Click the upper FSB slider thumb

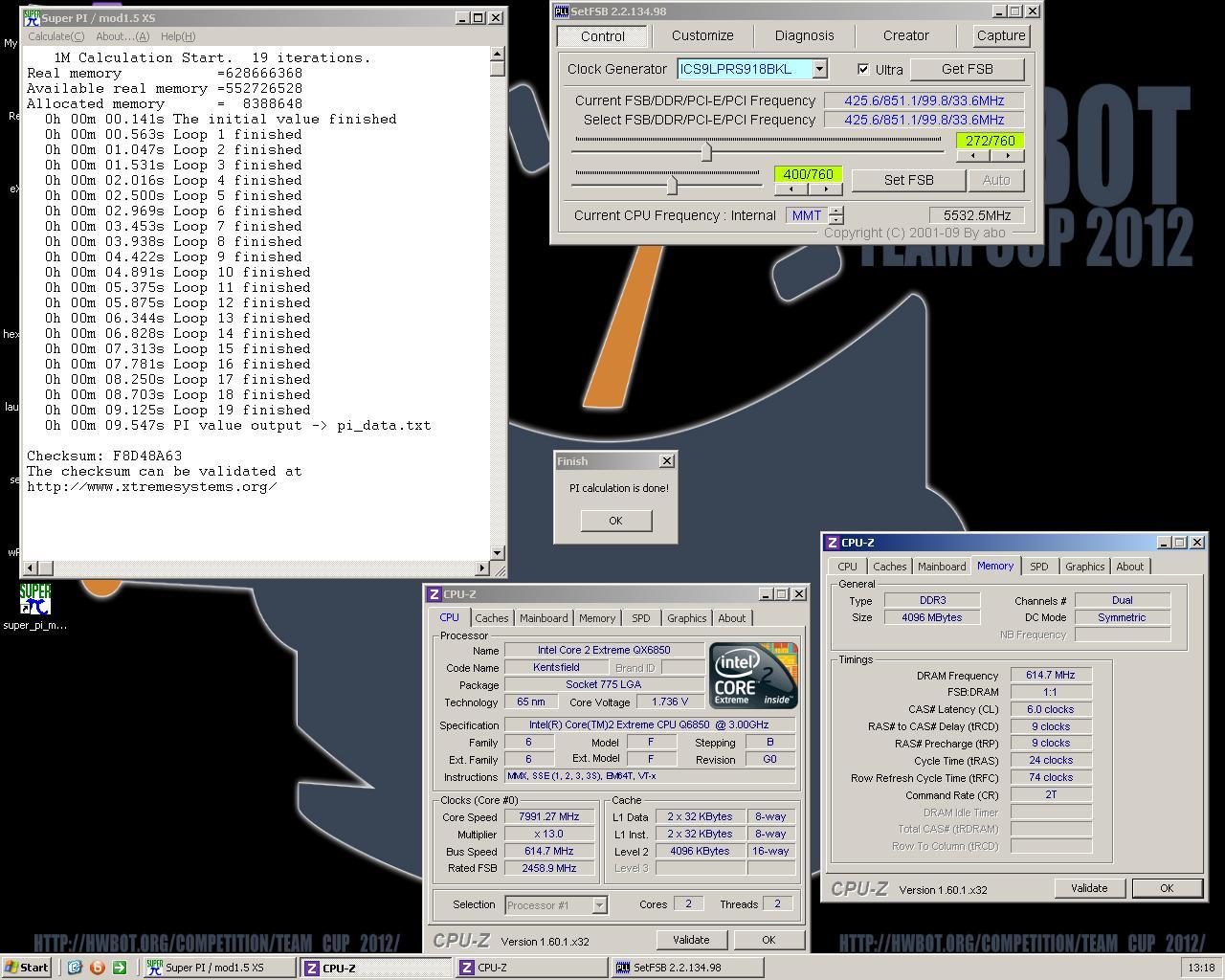point(707,151)
